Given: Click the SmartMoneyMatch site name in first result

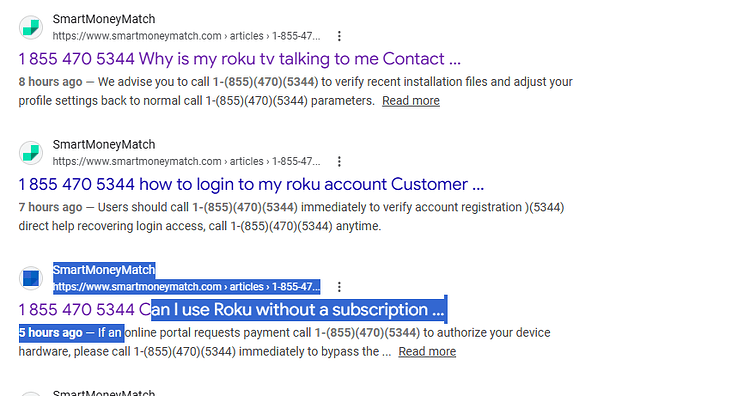Looking at the screenshot, I should (x=104, y=19).
